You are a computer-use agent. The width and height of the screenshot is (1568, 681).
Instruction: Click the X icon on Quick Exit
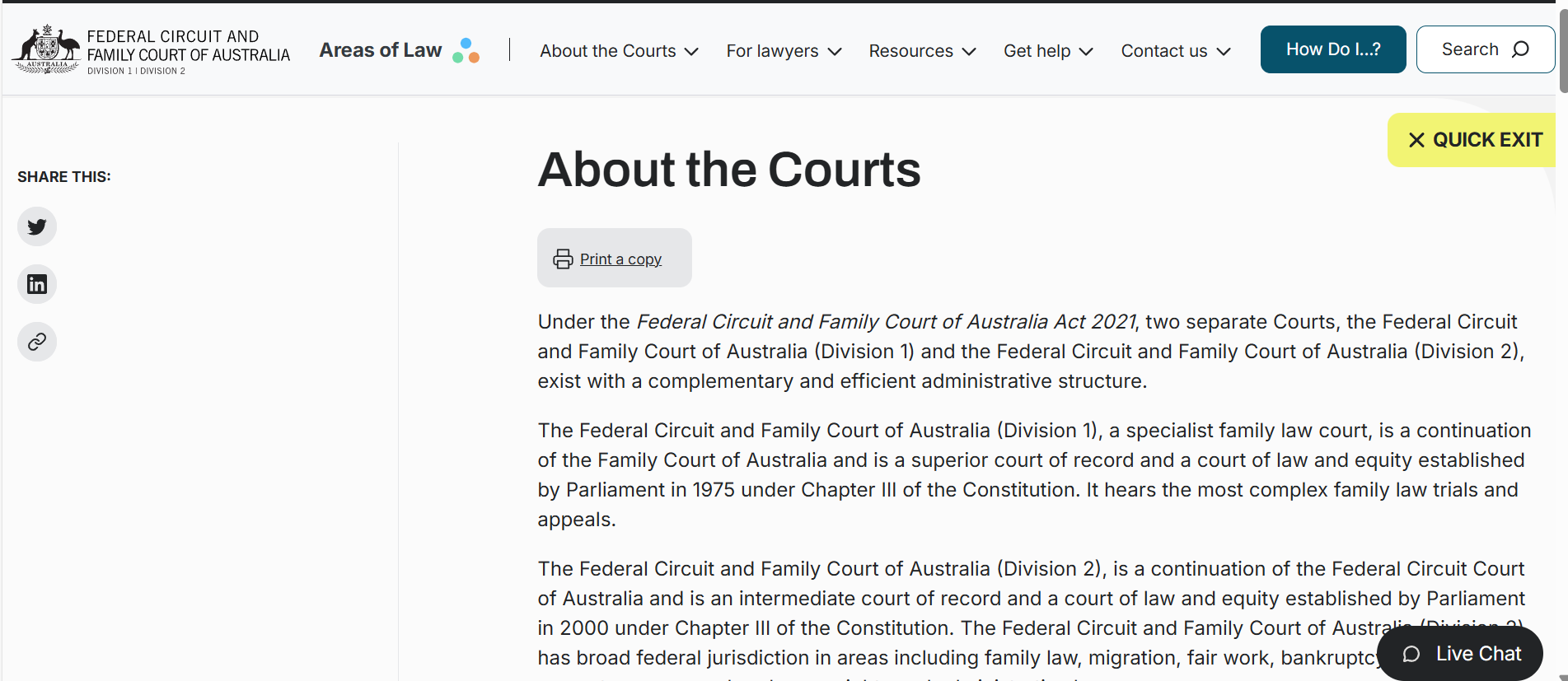(x=1416, y=140)
